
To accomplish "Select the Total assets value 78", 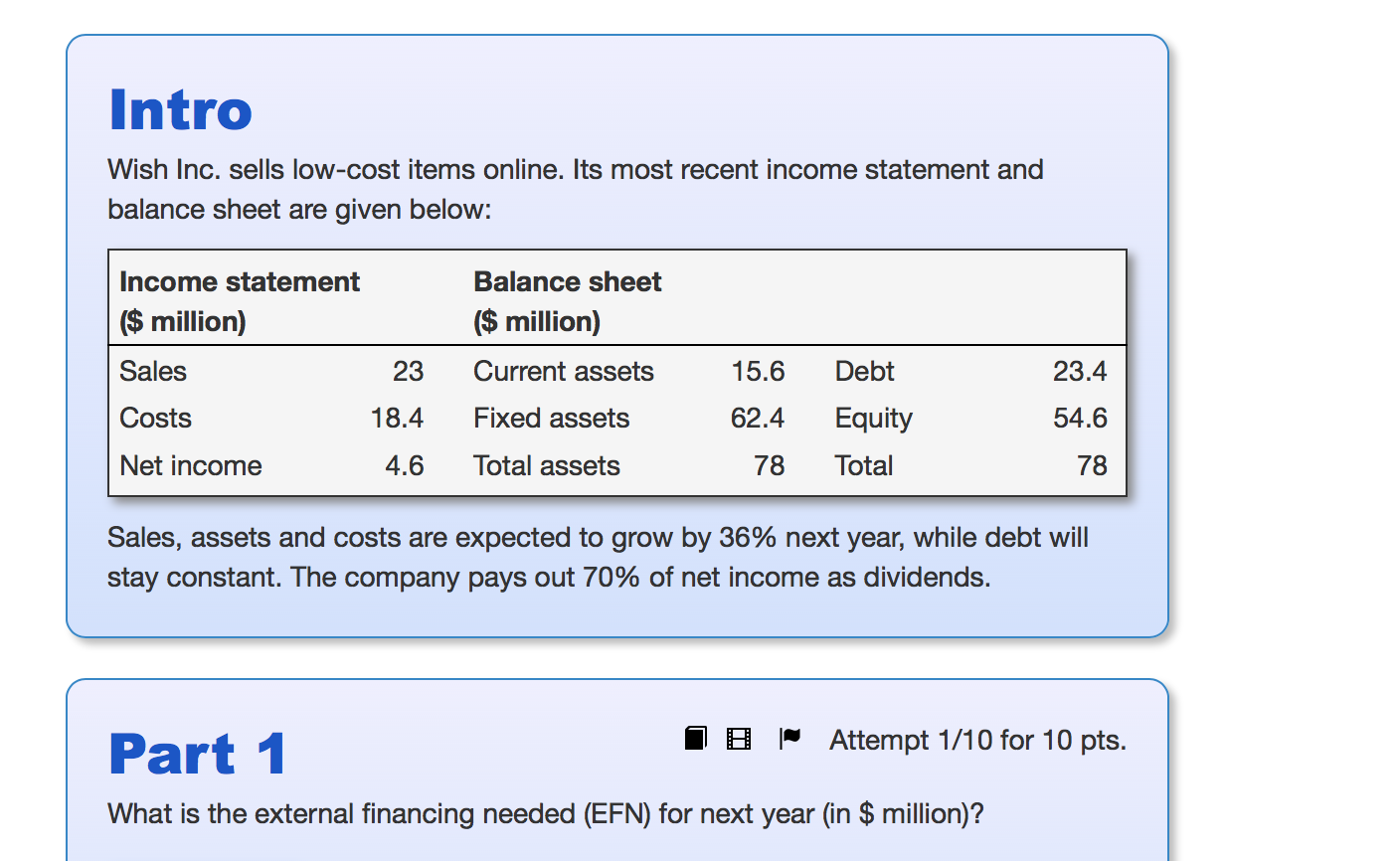I will pyautogui.click(x=770, y=465).
